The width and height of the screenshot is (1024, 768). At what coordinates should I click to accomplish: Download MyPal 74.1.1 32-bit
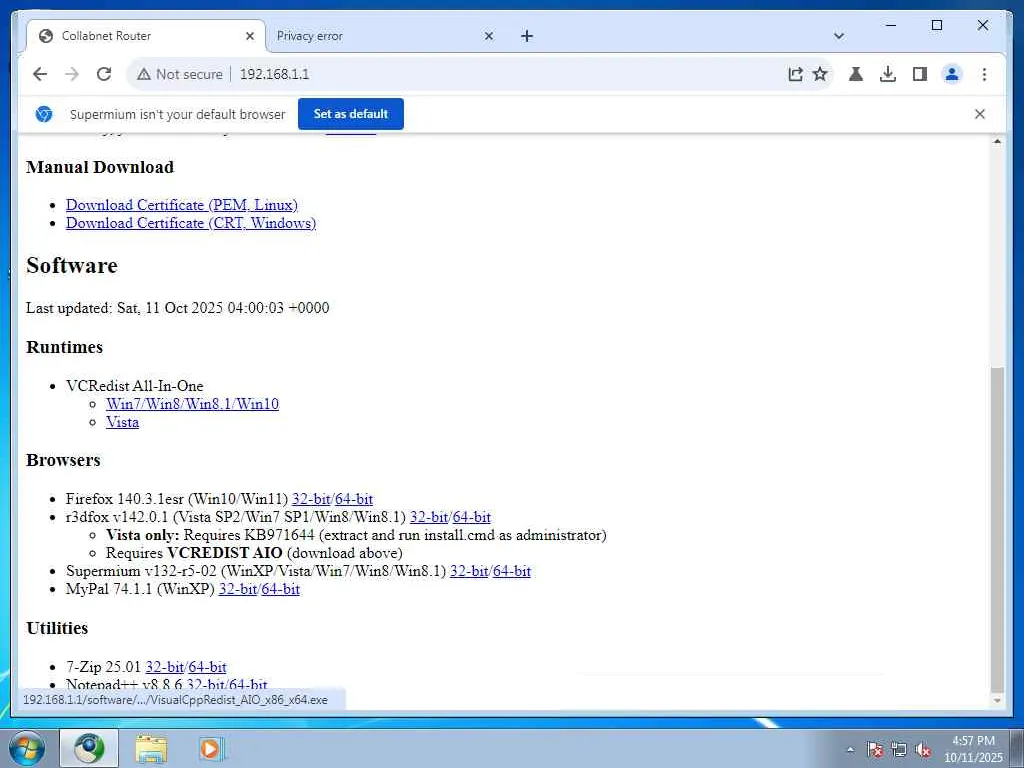coord(238,589)
